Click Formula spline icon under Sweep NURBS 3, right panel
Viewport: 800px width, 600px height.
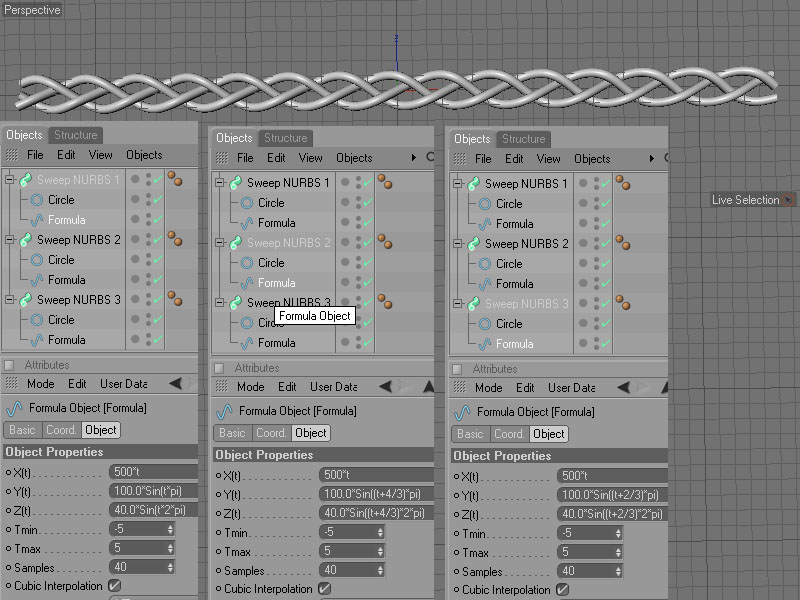click(485, 344)
